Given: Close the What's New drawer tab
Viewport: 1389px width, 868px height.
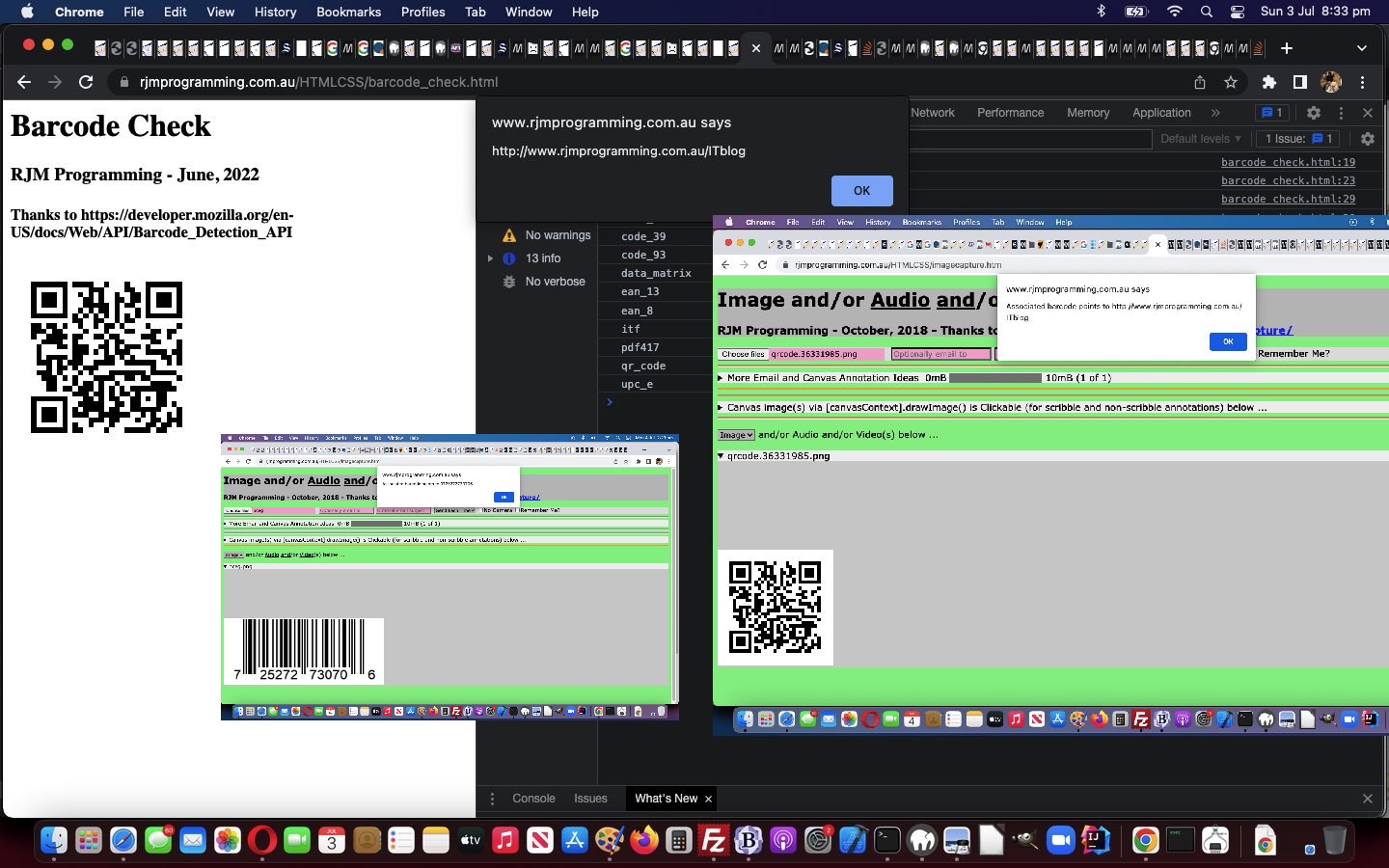Looking at the screenshot, I should [708, 799].
